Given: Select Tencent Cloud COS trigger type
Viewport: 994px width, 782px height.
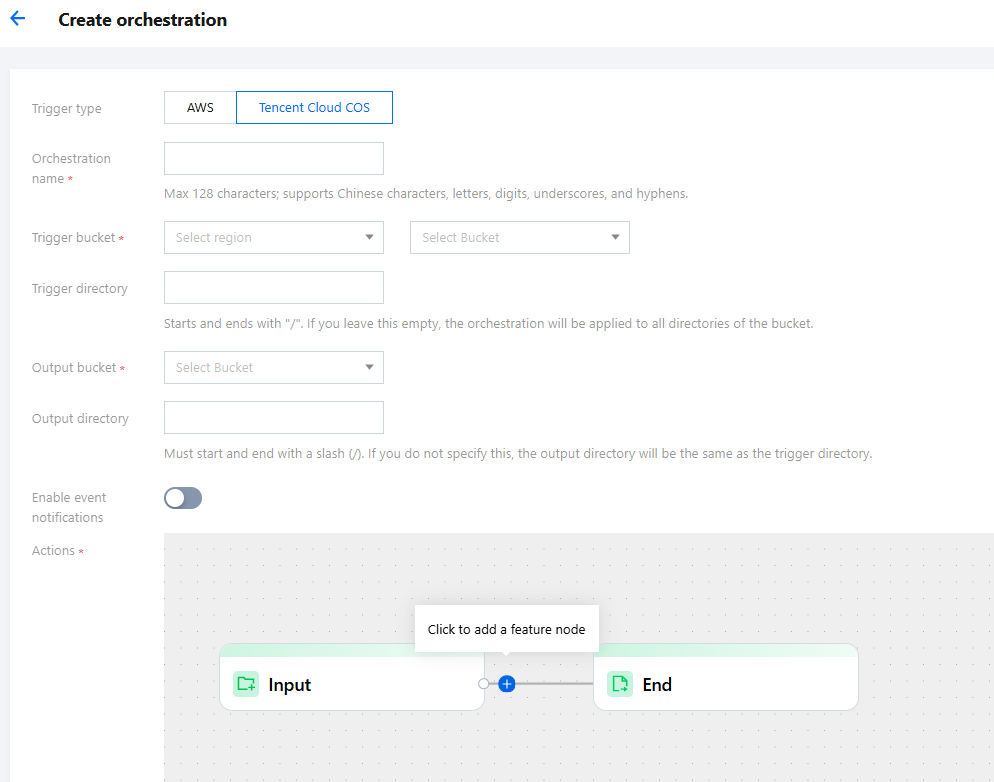Looking at the screenshot, I should [314, 108].
